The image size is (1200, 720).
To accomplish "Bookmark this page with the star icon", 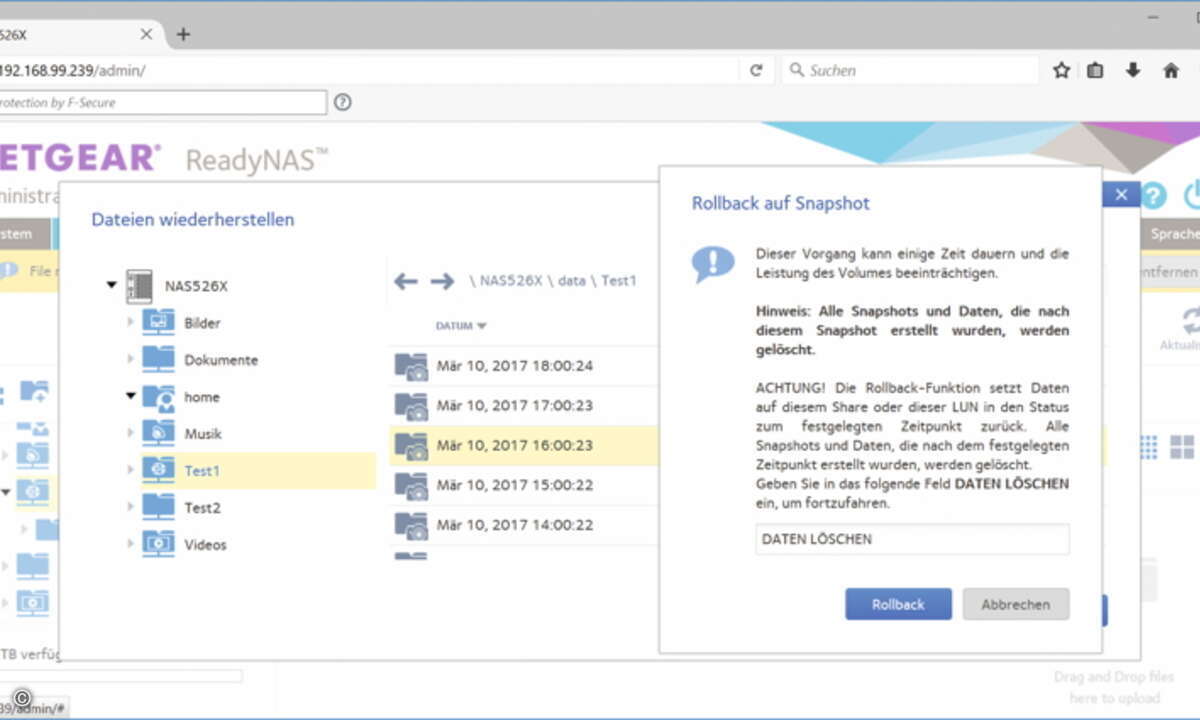I will (x=1061, y=71).
